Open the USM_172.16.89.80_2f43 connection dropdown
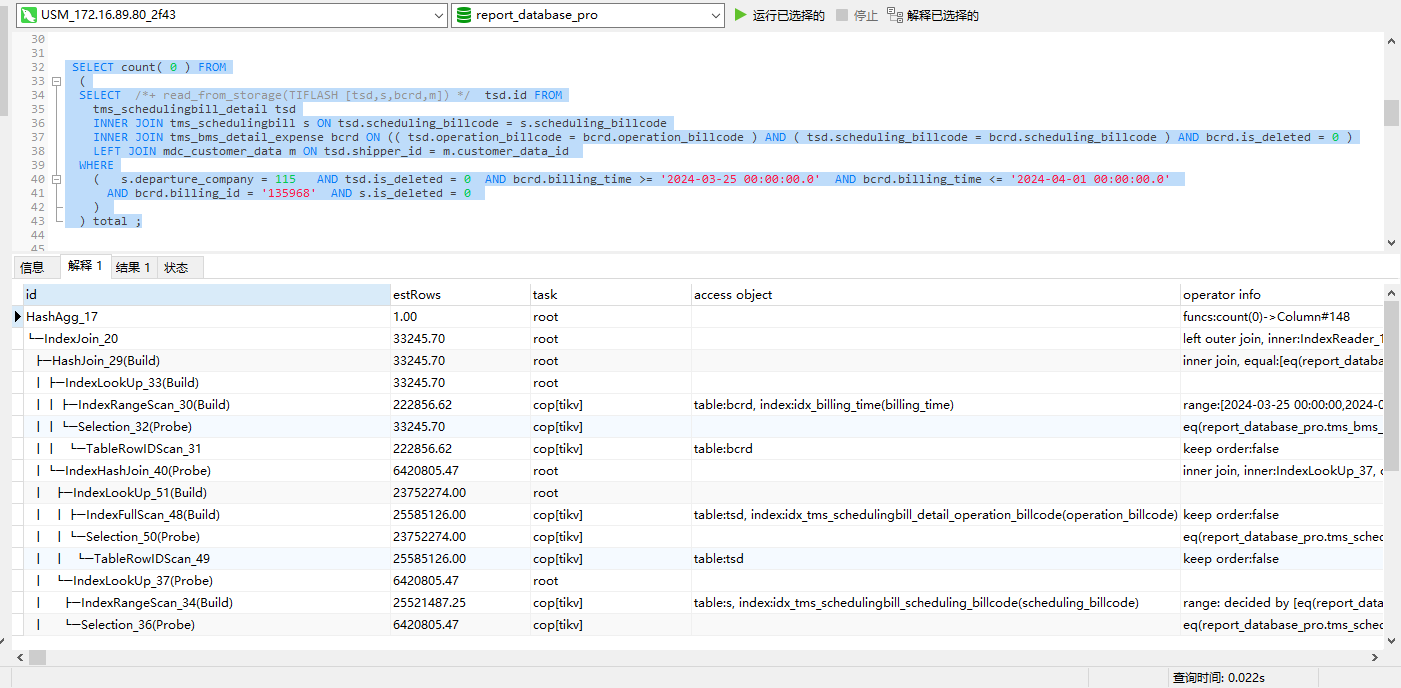The width and height of the screenshot is (1401, 688). tap(438, 15)
